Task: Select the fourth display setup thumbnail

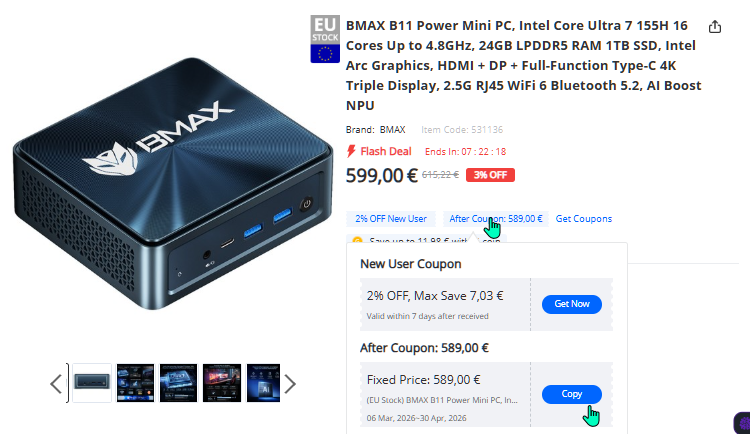Action: pos(222,383)
